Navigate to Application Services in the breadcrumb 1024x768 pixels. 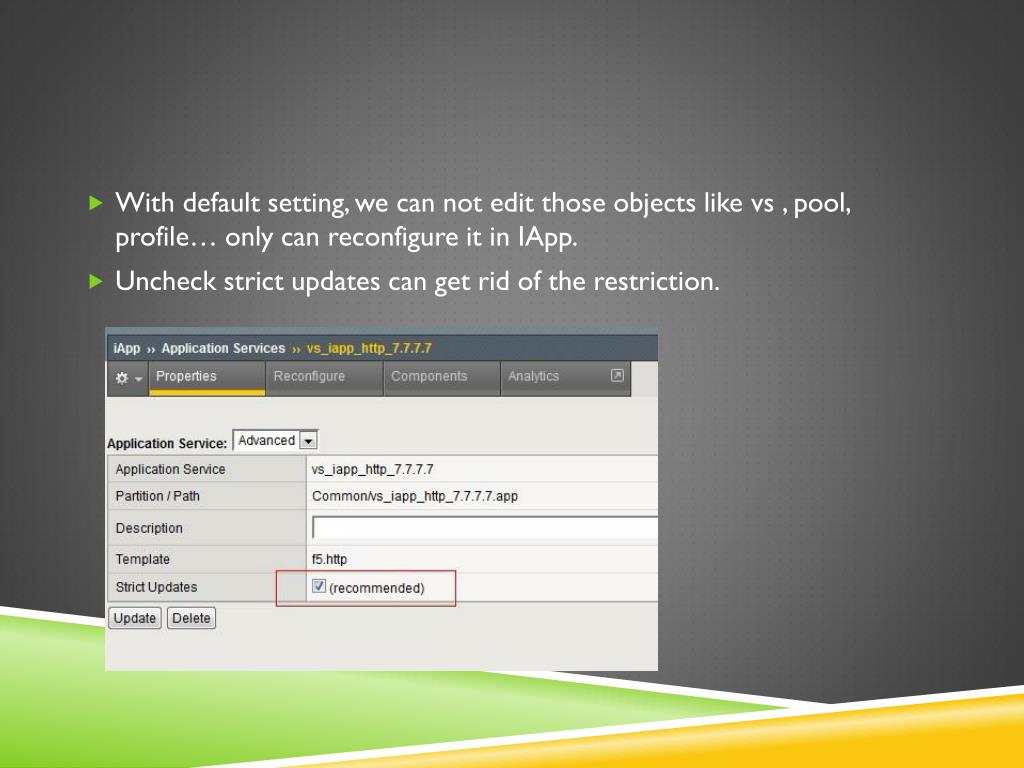pos(223,349)
